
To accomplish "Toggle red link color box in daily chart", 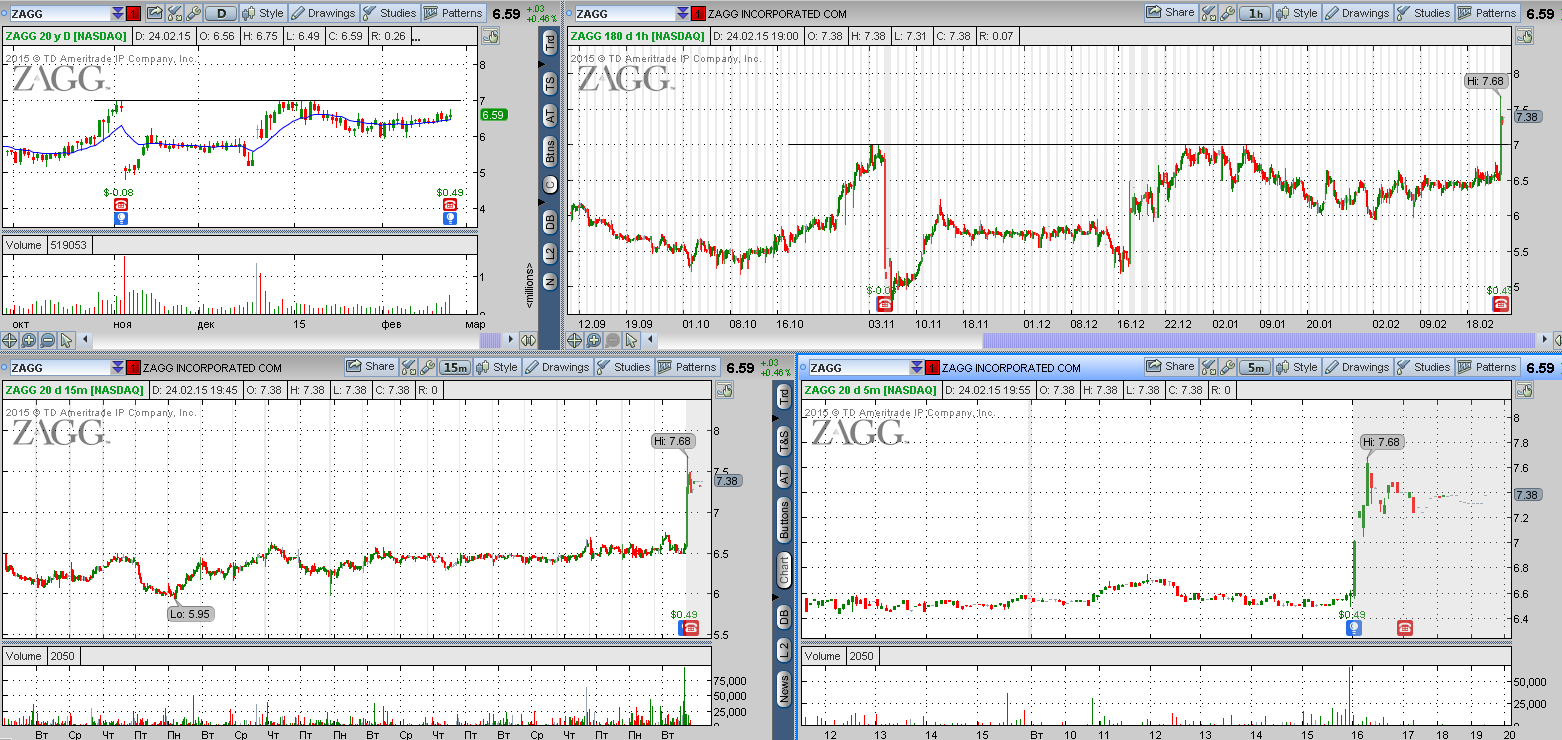I will pos(133,13).
